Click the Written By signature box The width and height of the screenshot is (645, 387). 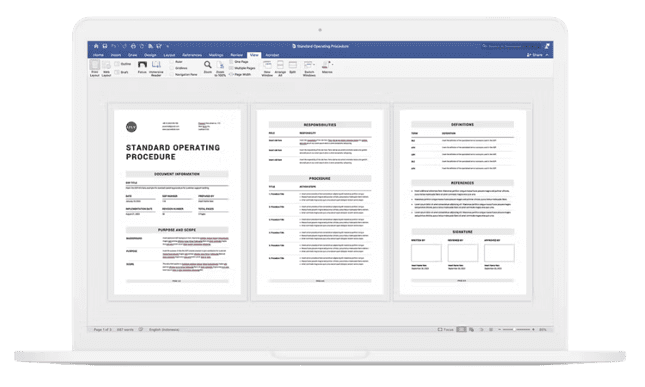coord(426,253)
